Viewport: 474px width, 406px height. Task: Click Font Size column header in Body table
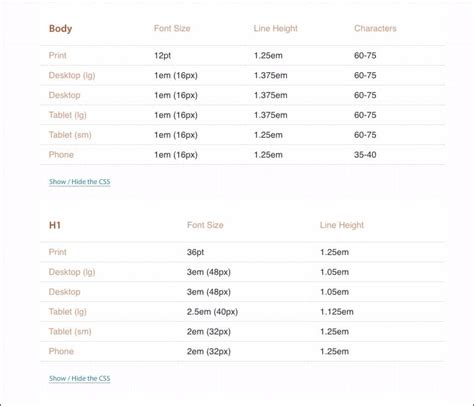172,28
